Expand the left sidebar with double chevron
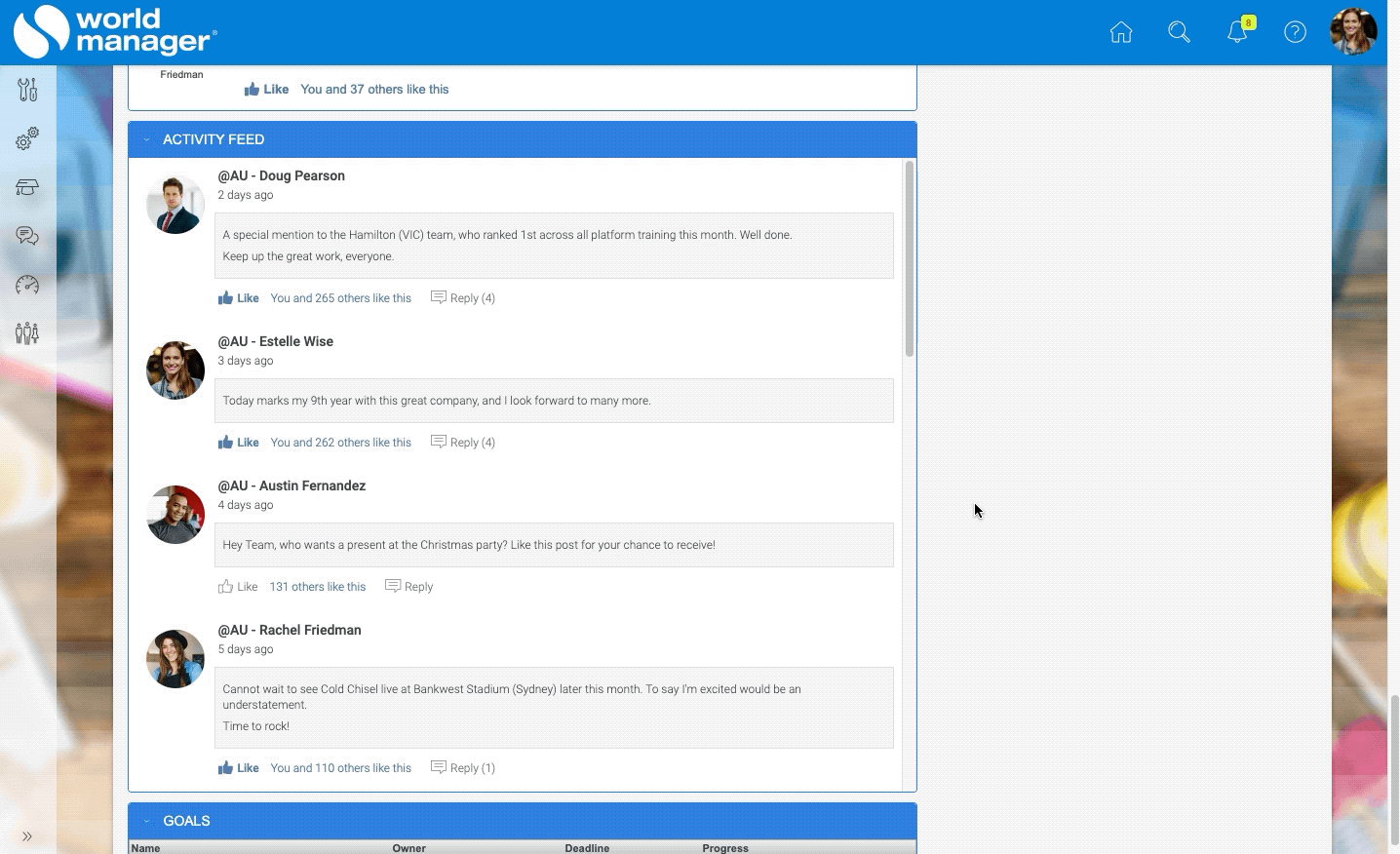 coord(27,836)
